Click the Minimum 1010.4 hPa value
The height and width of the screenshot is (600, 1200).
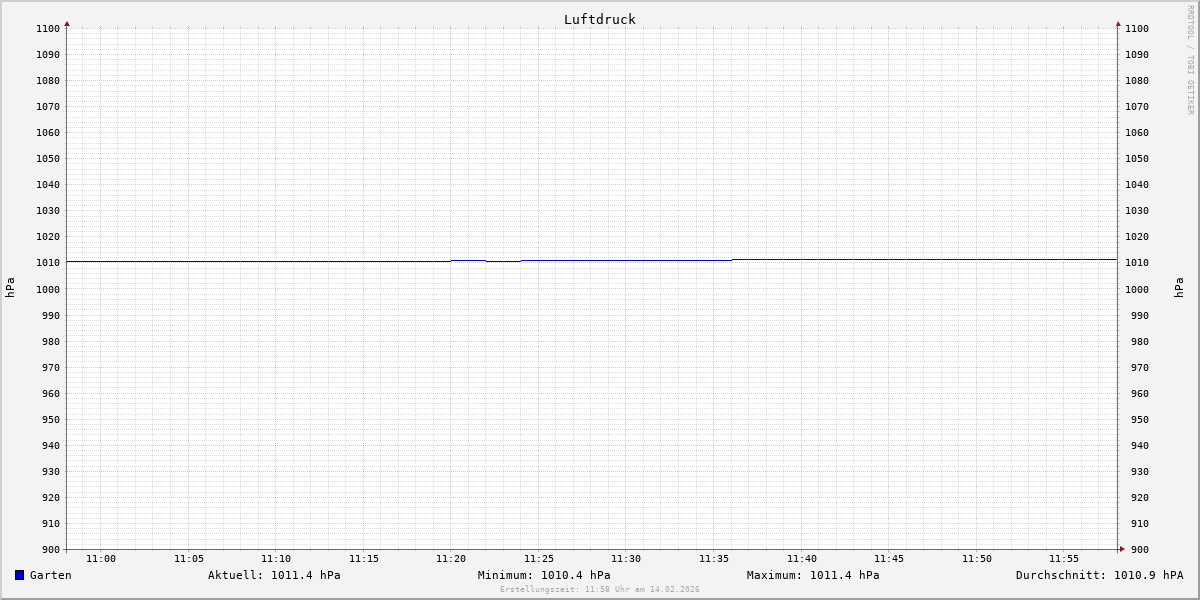click(x=544, y=575)
